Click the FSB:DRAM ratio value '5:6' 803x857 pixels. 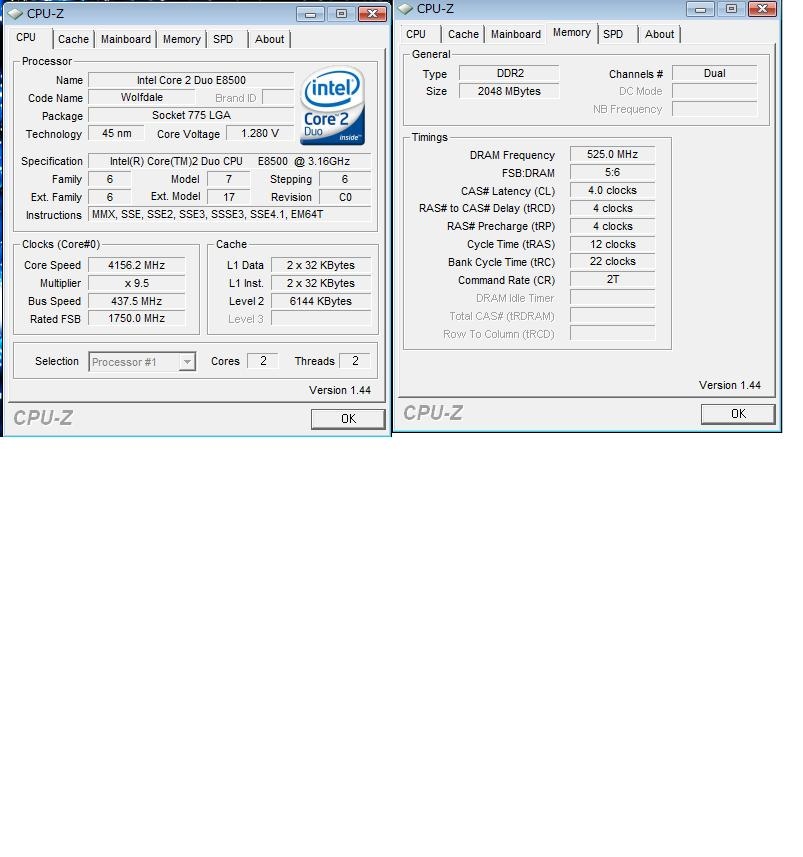[x=612, y=173]
